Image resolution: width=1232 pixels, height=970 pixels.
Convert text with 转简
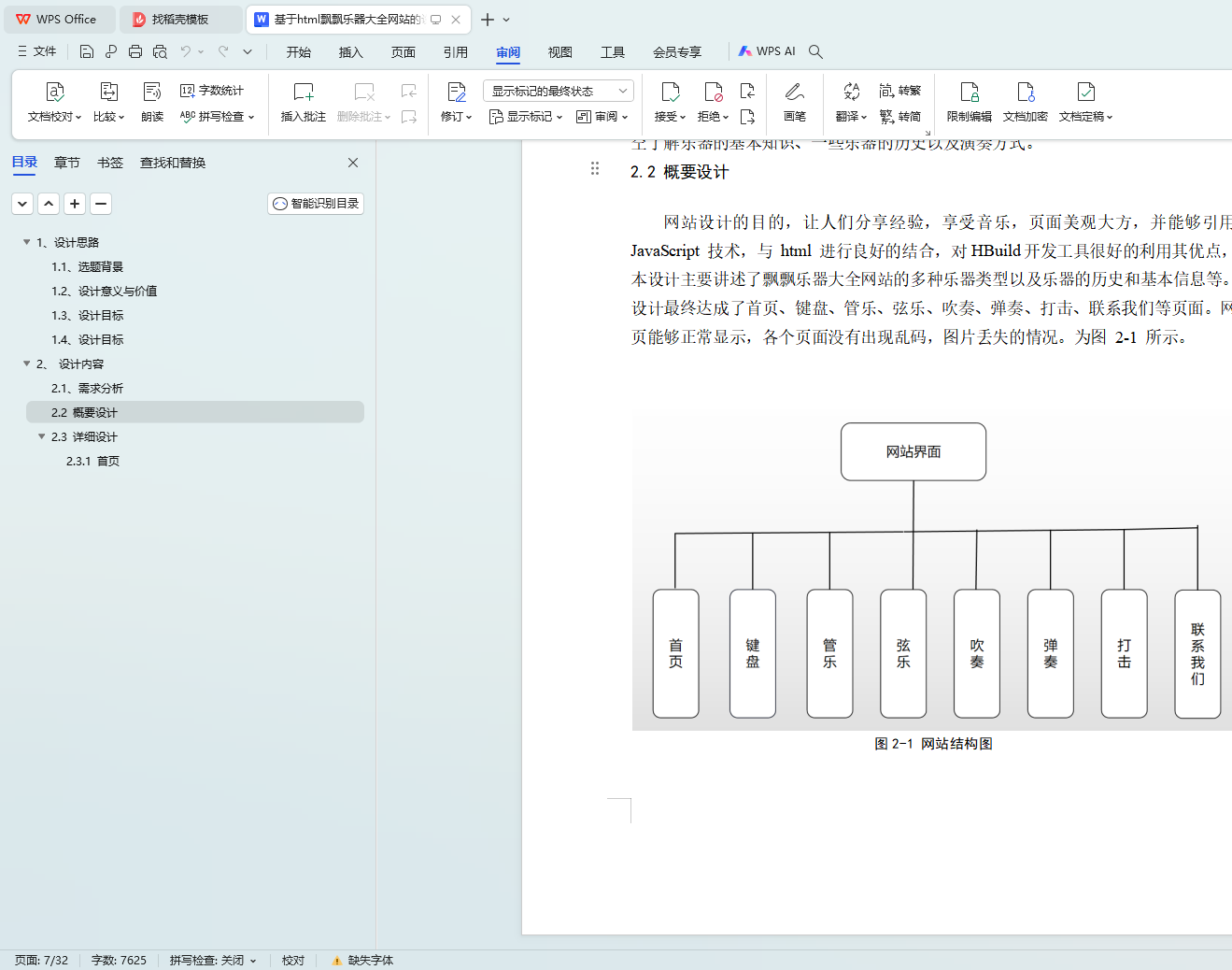point(900,117)
